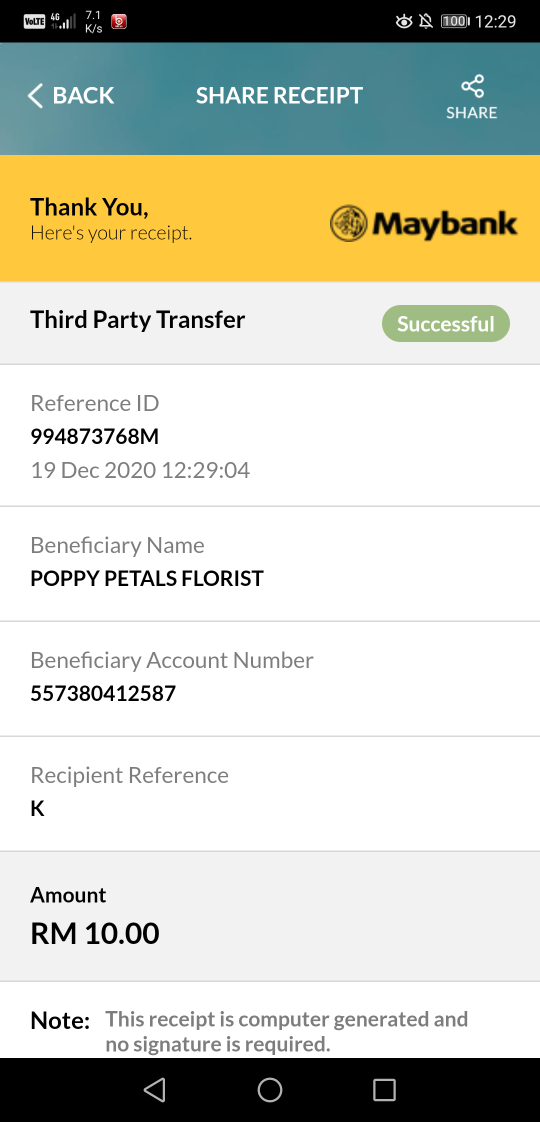Screen dimensions: 540x1122
Task: Tap Android recent apps square
Action: (x=384, y=1090)
